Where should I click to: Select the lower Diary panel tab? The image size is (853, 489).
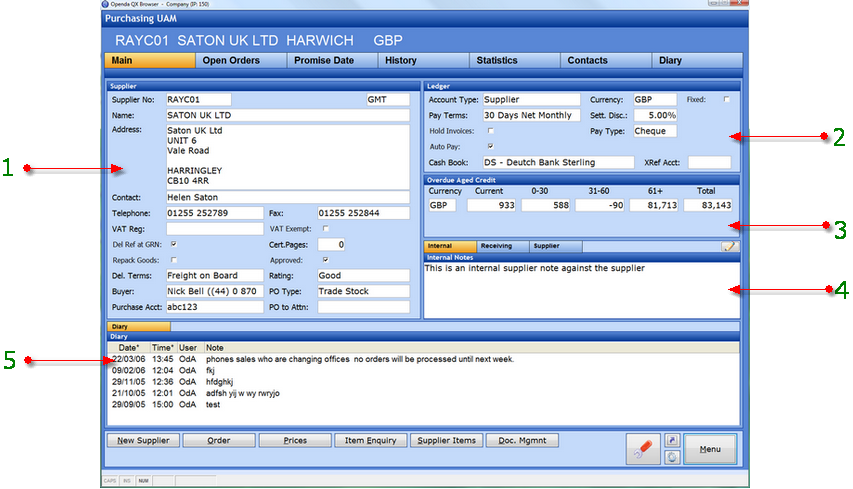(139, 327)
